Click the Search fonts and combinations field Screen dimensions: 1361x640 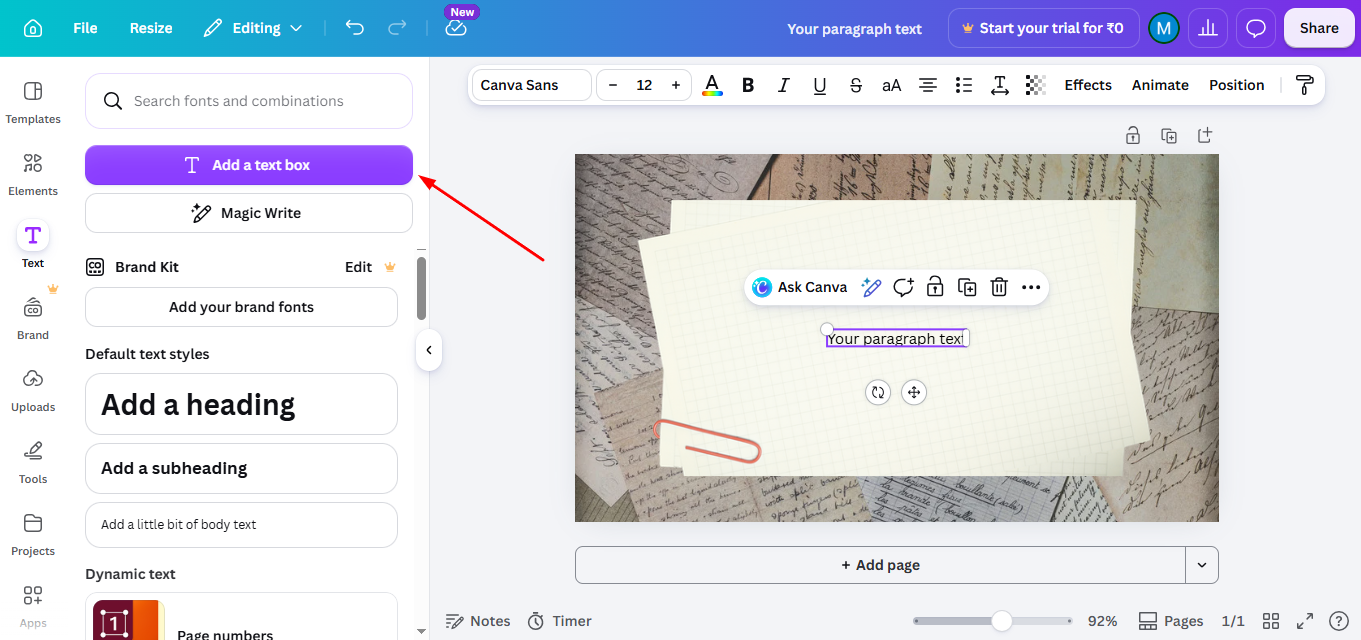tap(249, 101)
